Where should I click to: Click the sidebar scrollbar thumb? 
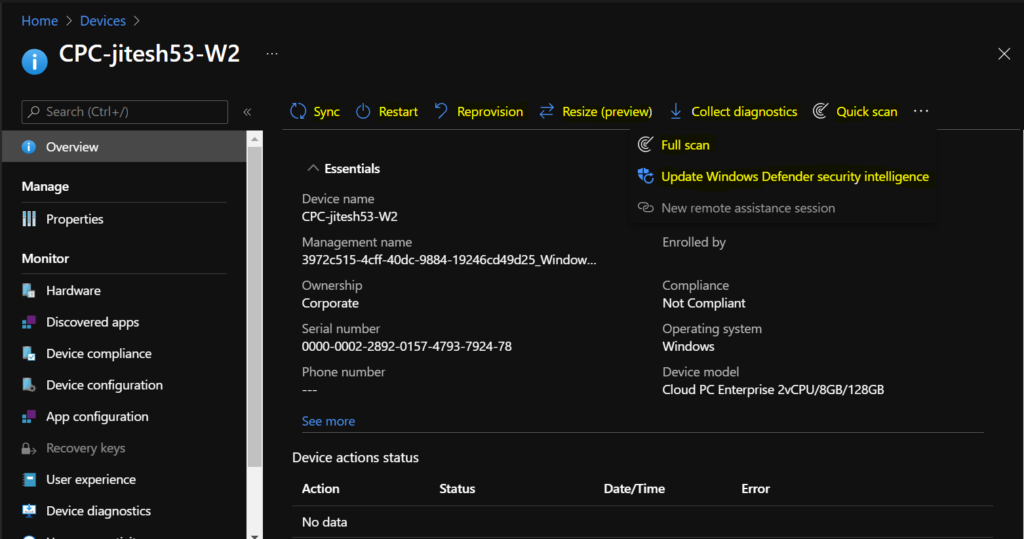255,307
